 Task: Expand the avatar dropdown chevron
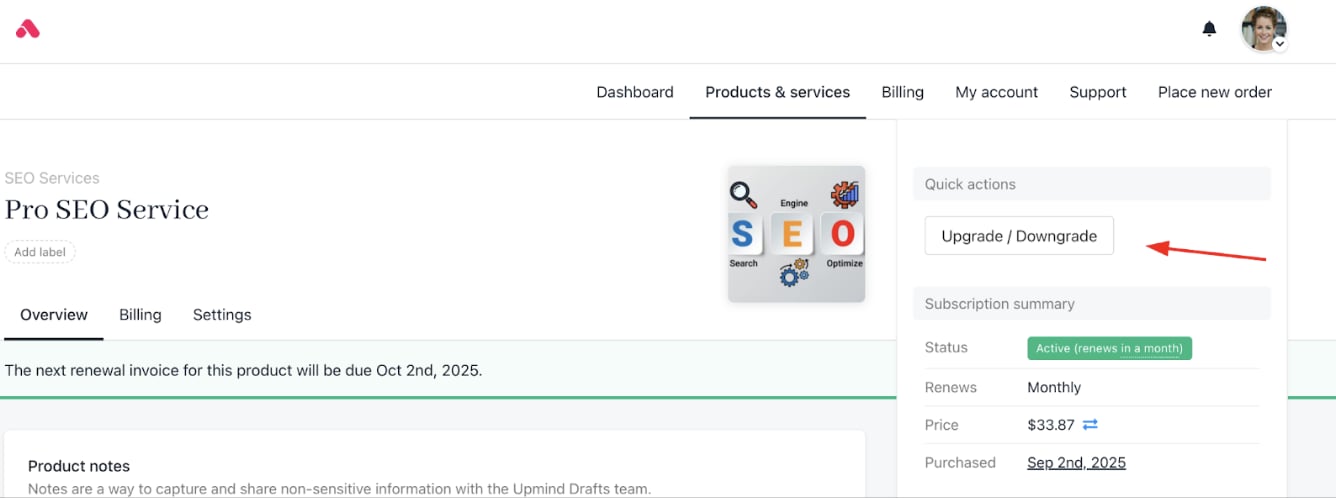click(x=1280, y=44)
